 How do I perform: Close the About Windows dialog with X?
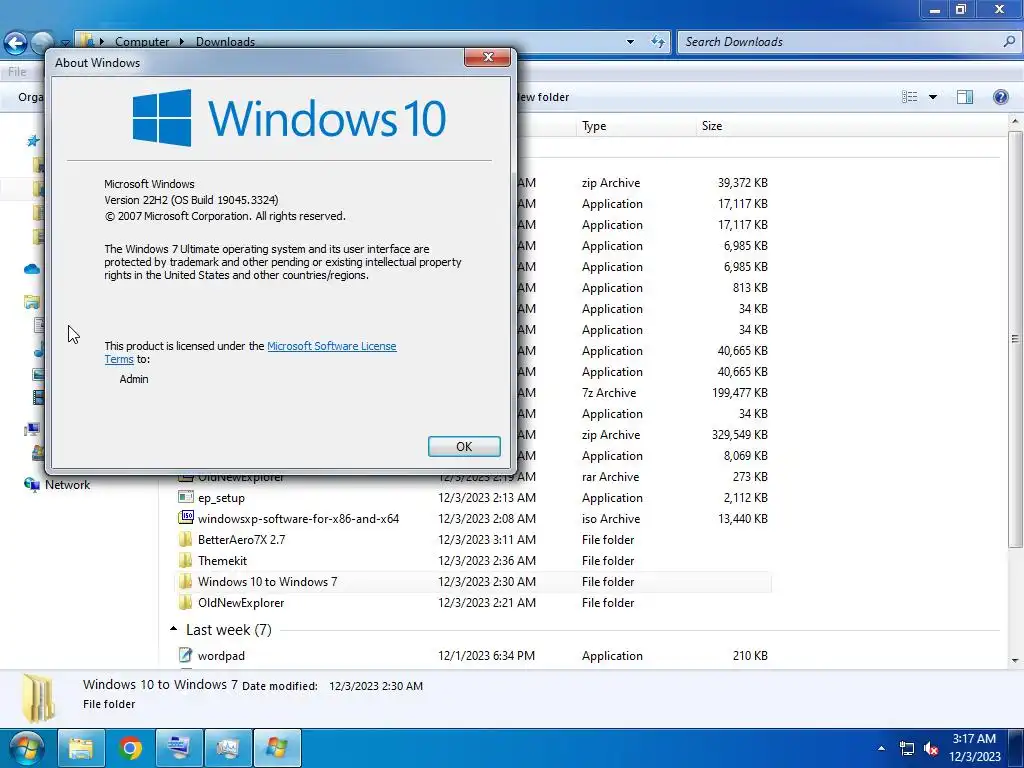tap(487, 57)
